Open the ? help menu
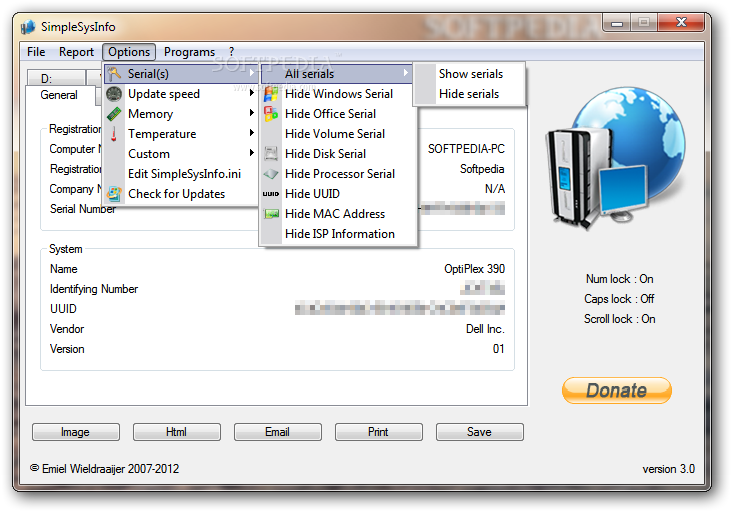Viewport: 732px width, 512px height. (x=232, y=52)
